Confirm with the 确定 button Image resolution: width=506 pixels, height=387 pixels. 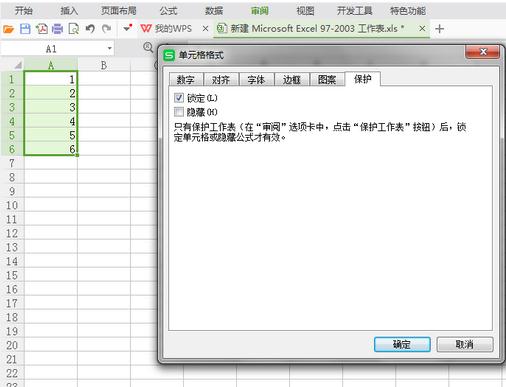(402, 344)
